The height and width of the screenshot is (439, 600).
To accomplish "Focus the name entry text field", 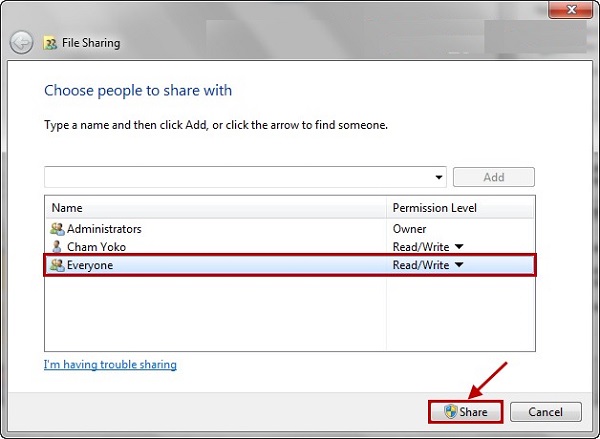I will [x=238, y=177].
